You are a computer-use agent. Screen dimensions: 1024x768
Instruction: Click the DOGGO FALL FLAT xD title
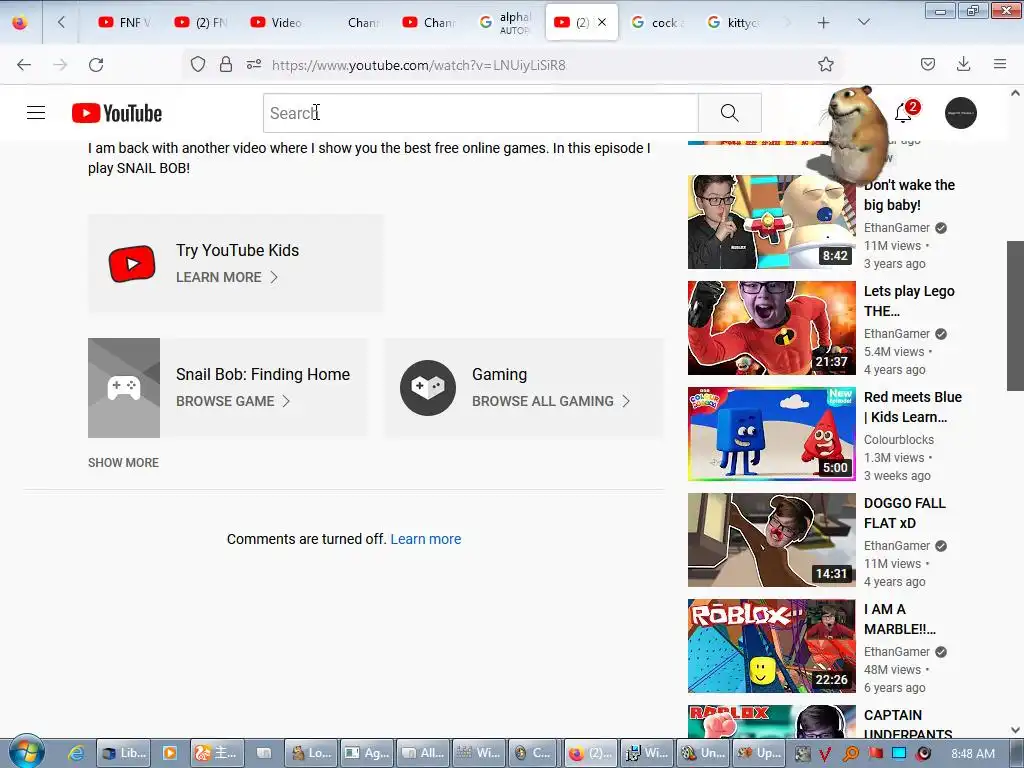[x=904, y=513]
